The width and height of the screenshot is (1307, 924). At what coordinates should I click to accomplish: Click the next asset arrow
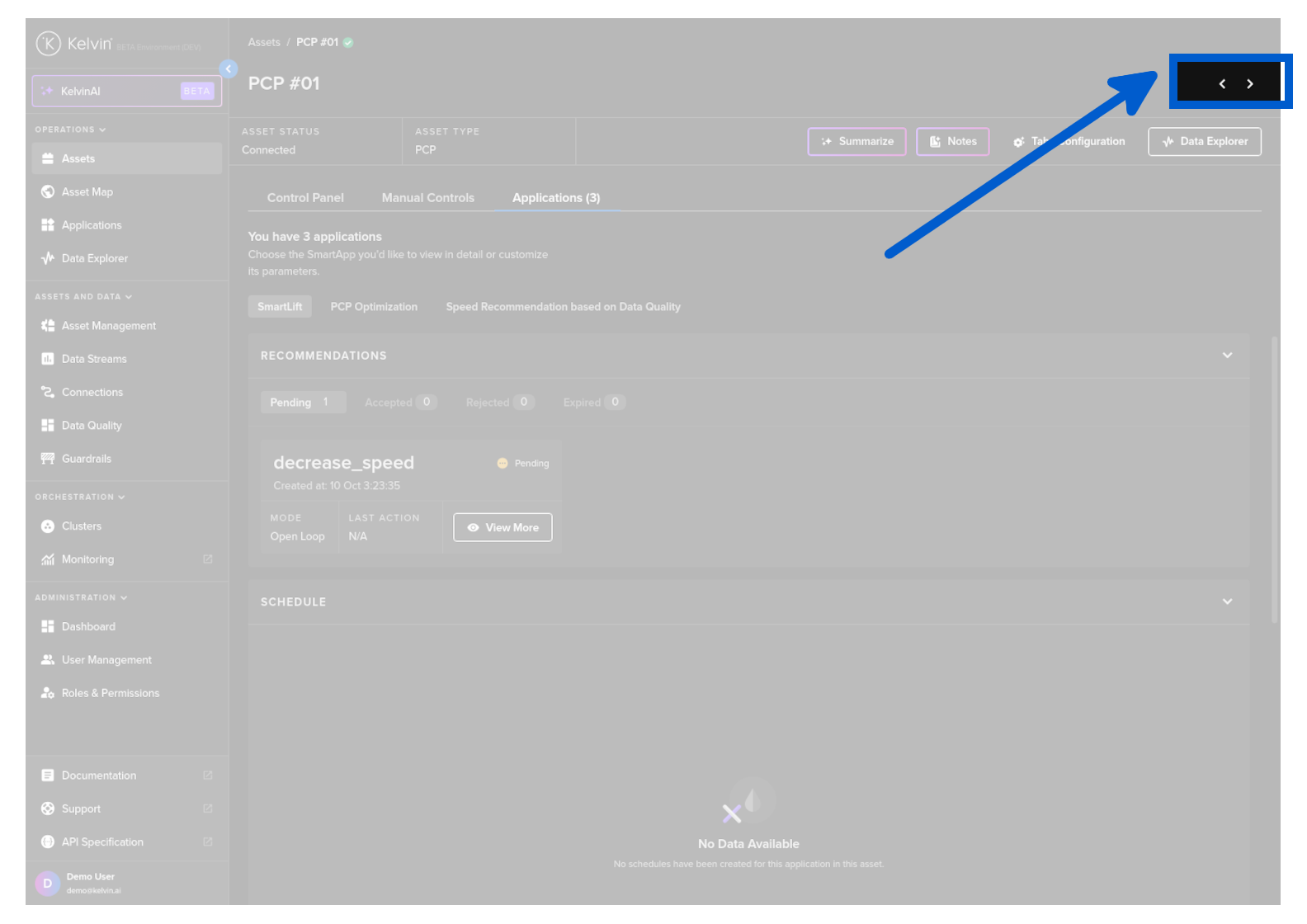[x=1249, y=83]
